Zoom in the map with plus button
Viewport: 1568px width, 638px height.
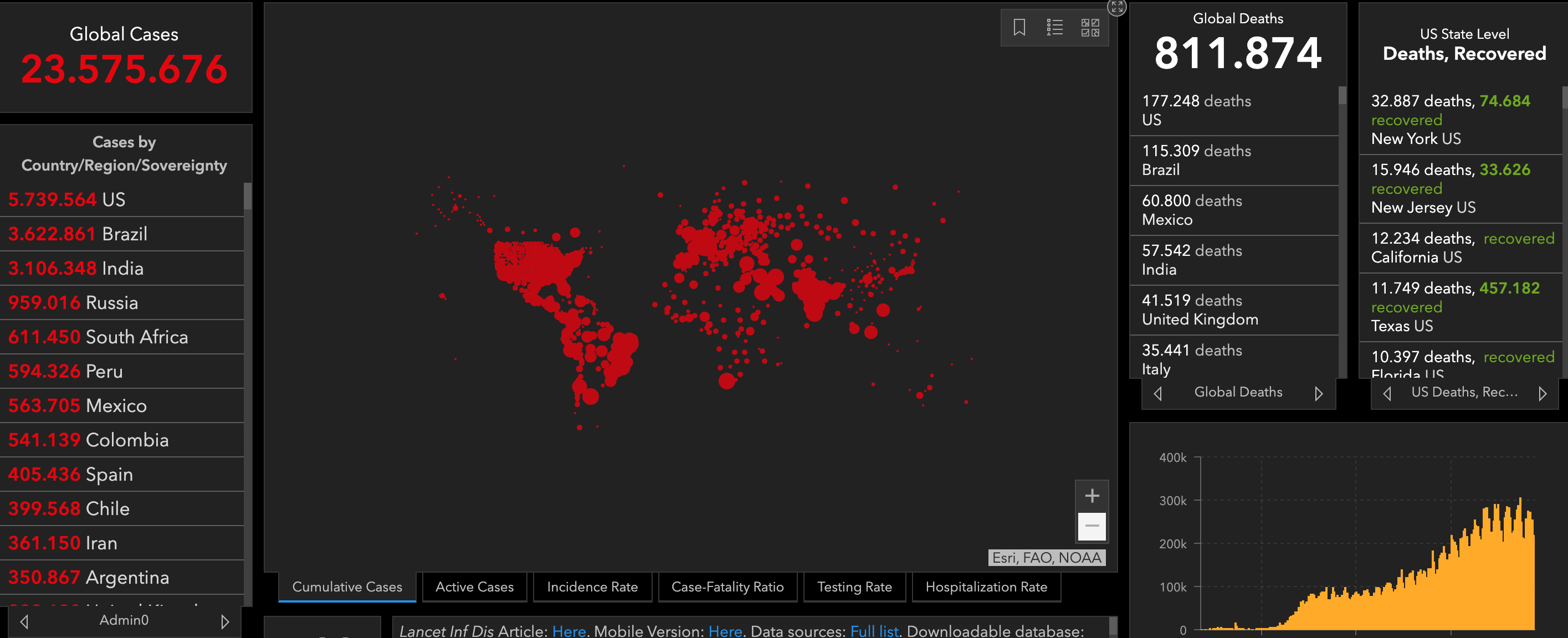(x=1092, y=496)
